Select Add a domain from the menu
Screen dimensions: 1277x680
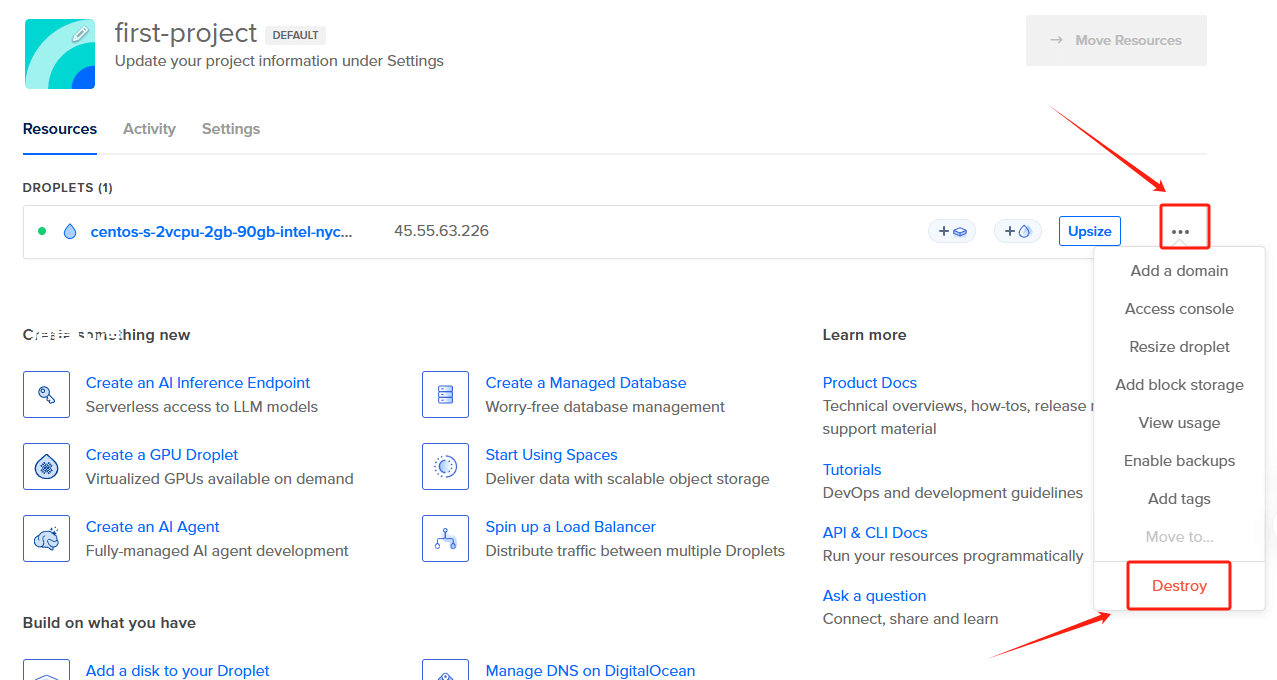1179,271
